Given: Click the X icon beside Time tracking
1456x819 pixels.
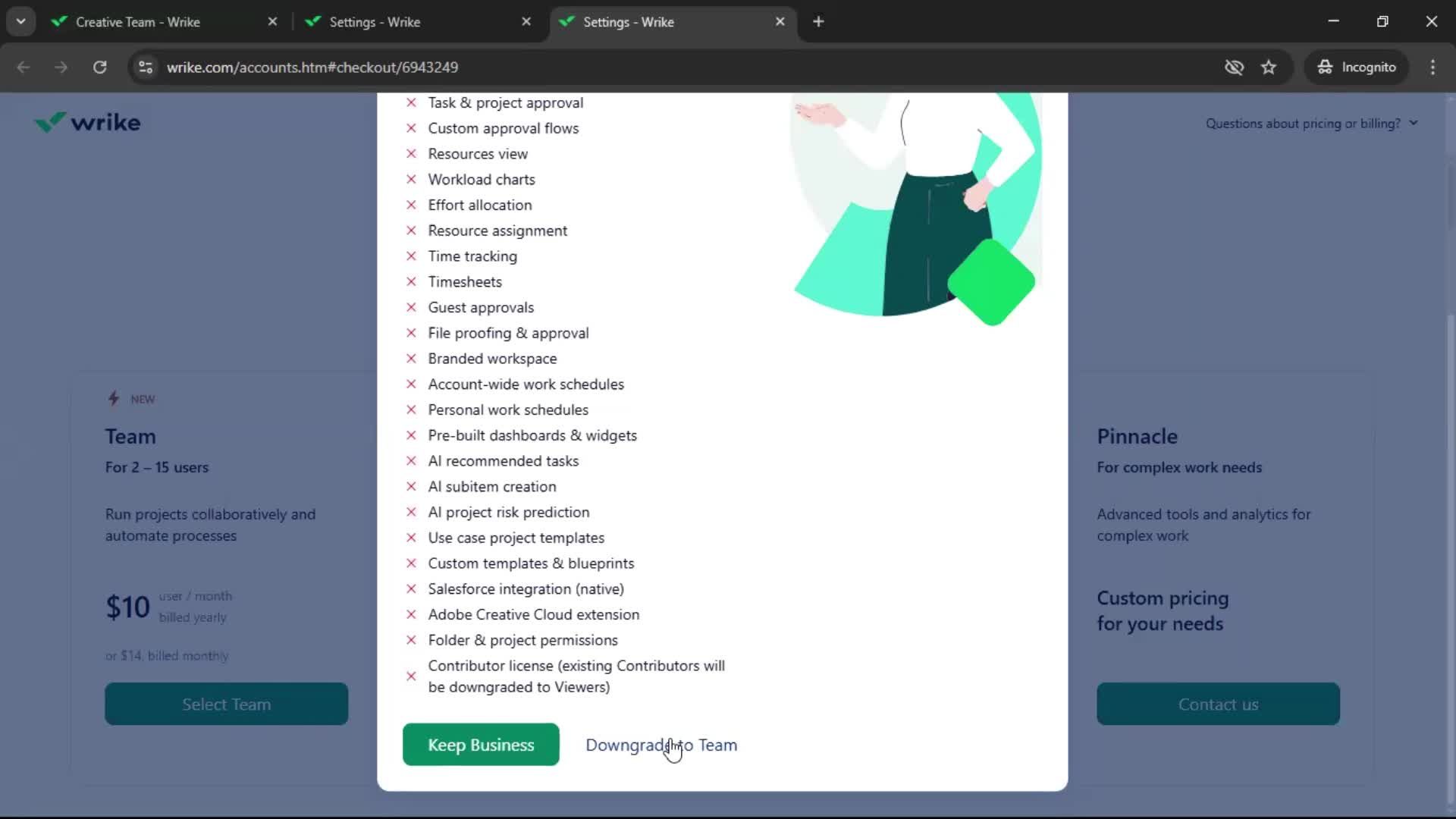Looking at the screenshot, I should [x=411, y=256].
